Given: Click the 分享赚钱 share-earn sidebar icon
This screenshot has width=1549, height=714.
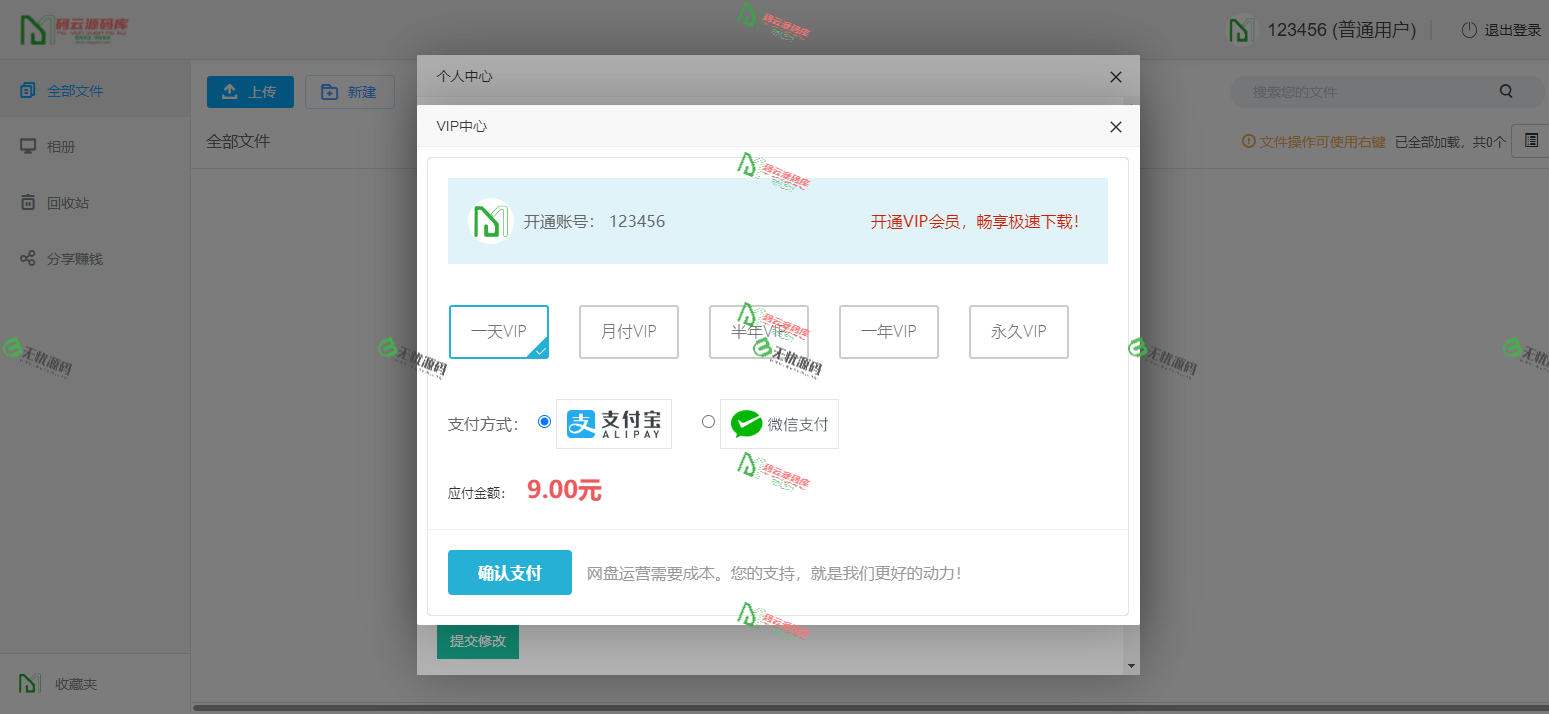Looking at the screenshot, I should click(29, 258).
